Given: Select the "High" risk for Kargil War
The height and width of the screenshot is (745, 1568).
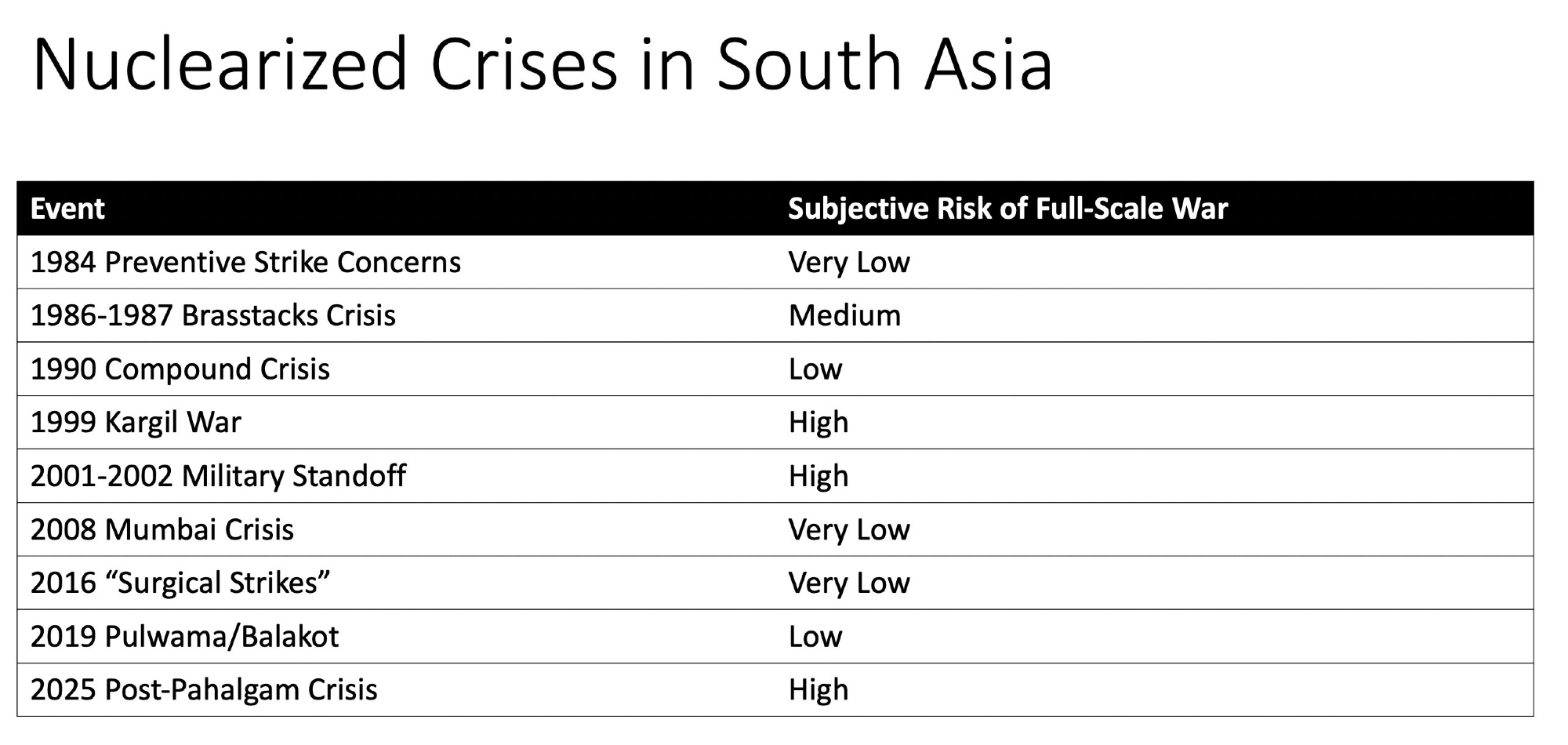Looking at the screenshot, I should (818, 422).
